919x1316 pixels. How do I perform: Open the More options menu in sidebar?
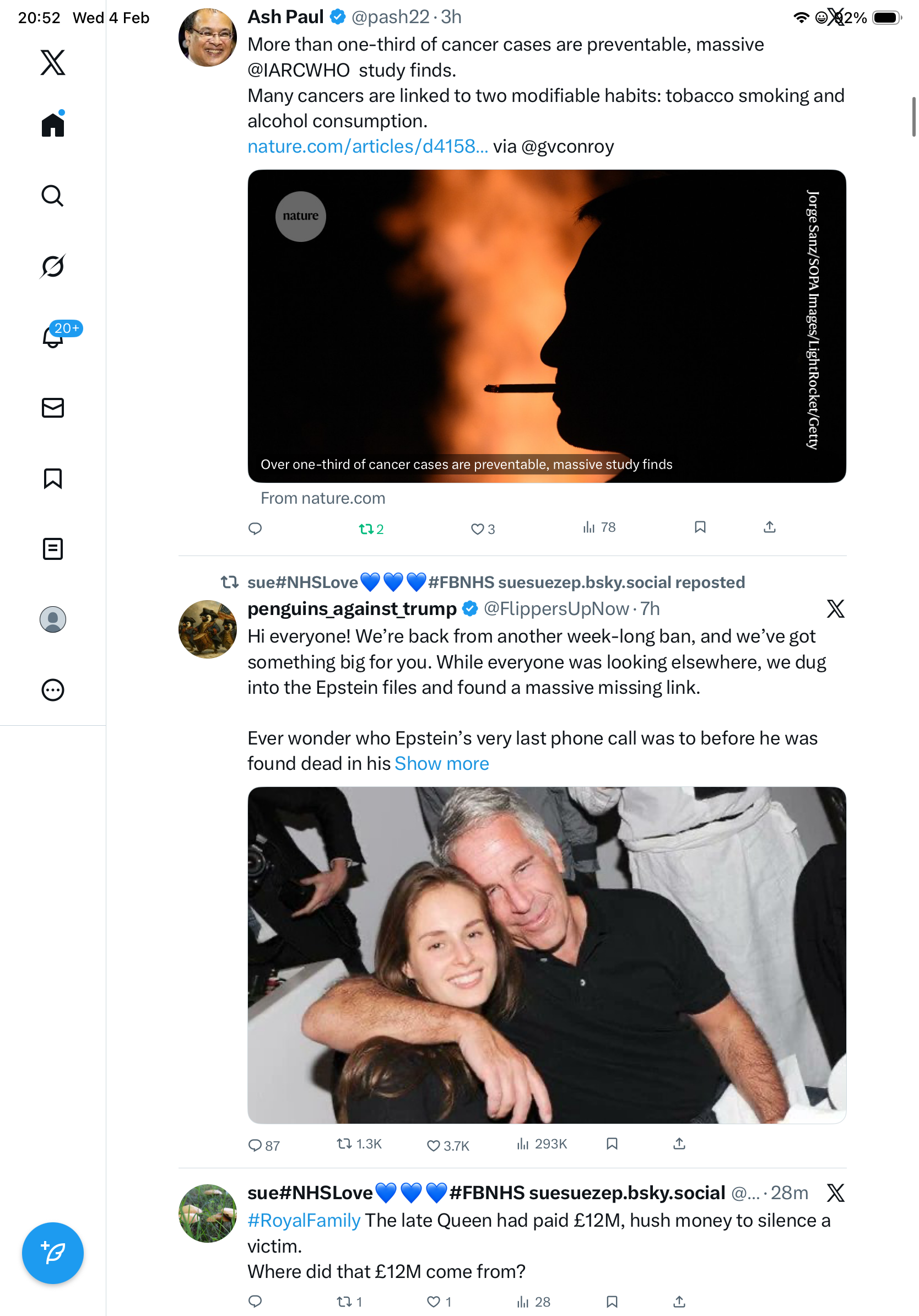click(53, 689)
